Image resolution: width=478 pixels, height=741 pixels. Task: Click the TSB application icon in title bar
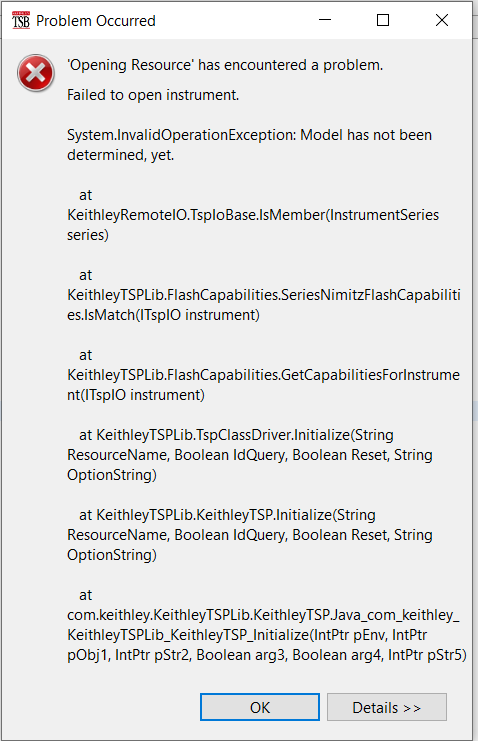21,20
